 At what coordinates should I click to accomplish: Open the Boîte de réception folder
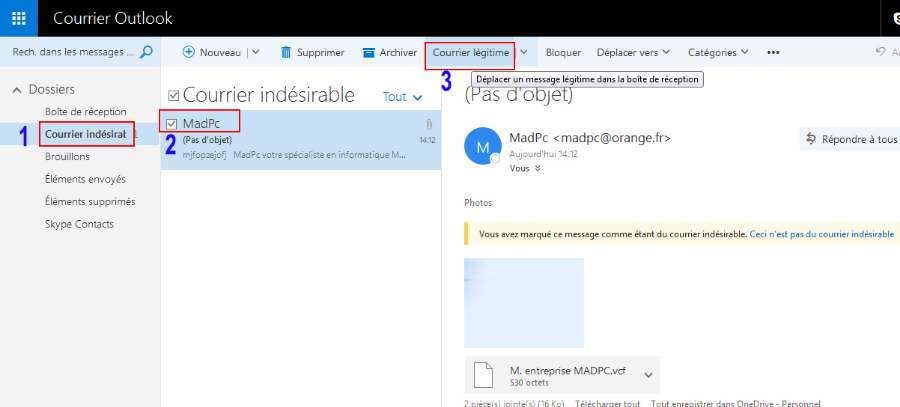[x=85, y=111]
